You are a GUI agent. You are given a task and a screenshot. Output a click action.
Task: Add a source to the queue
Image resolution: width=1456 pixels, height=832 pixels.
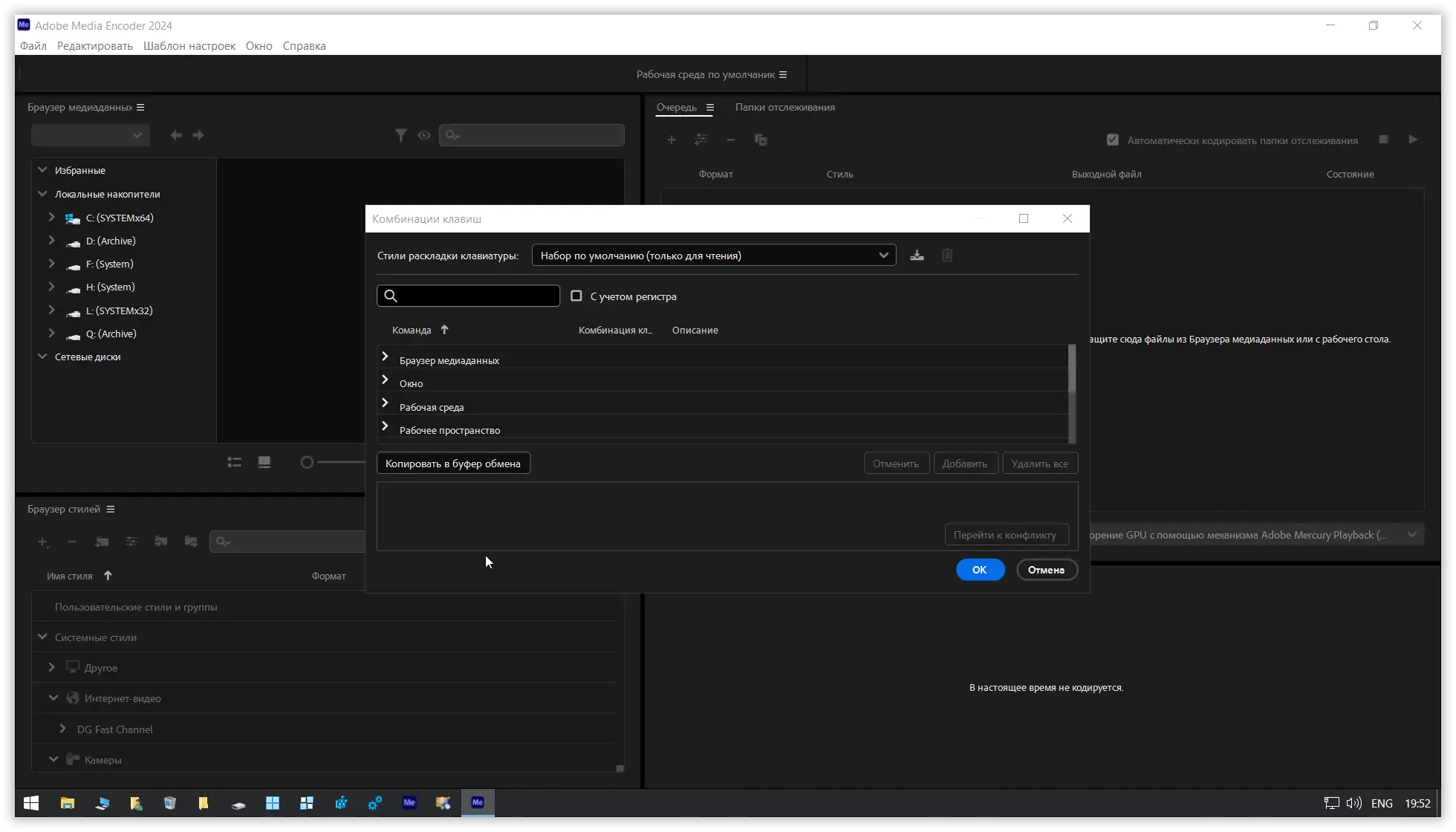click(672, 140)
